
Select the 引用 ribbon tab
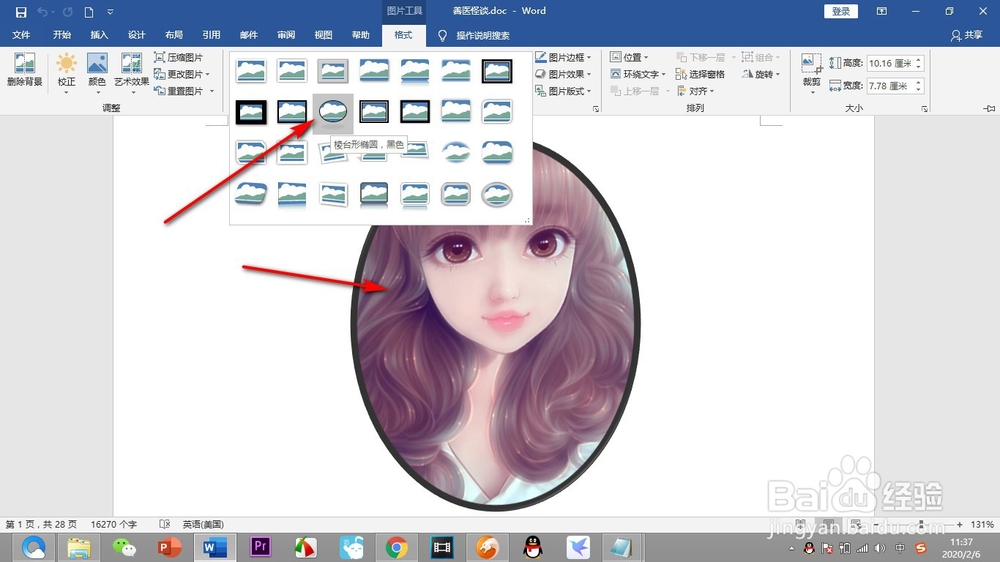click(x=211, y=35)
